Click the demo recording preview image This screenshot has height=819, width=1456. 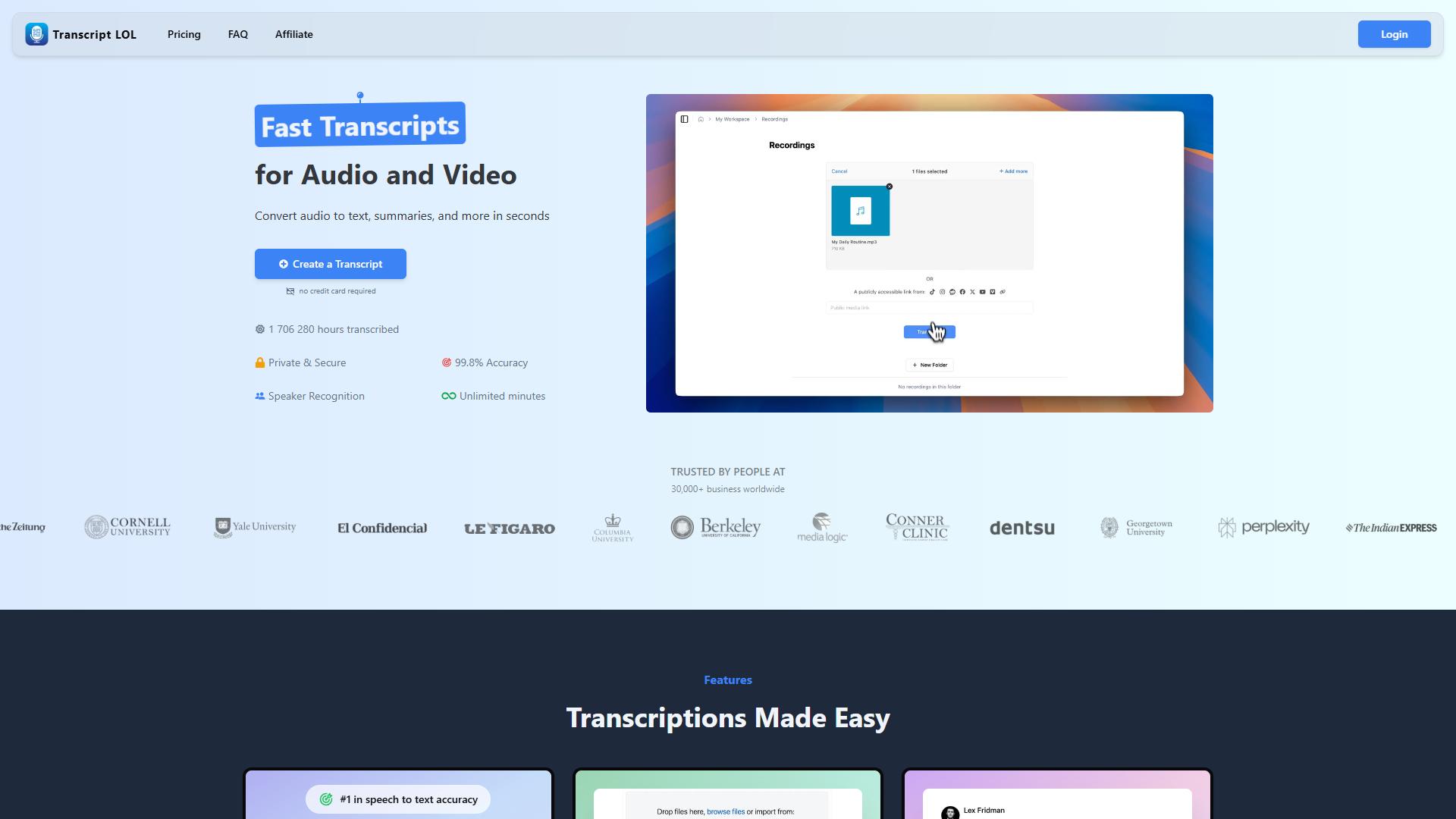(930, 253)
